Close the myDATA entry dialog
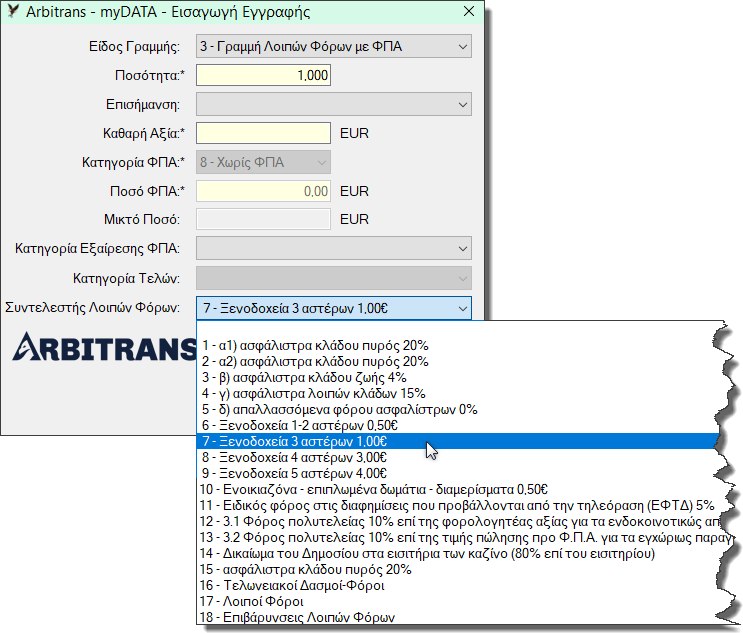The image size is (743, 633). (469, 11)
